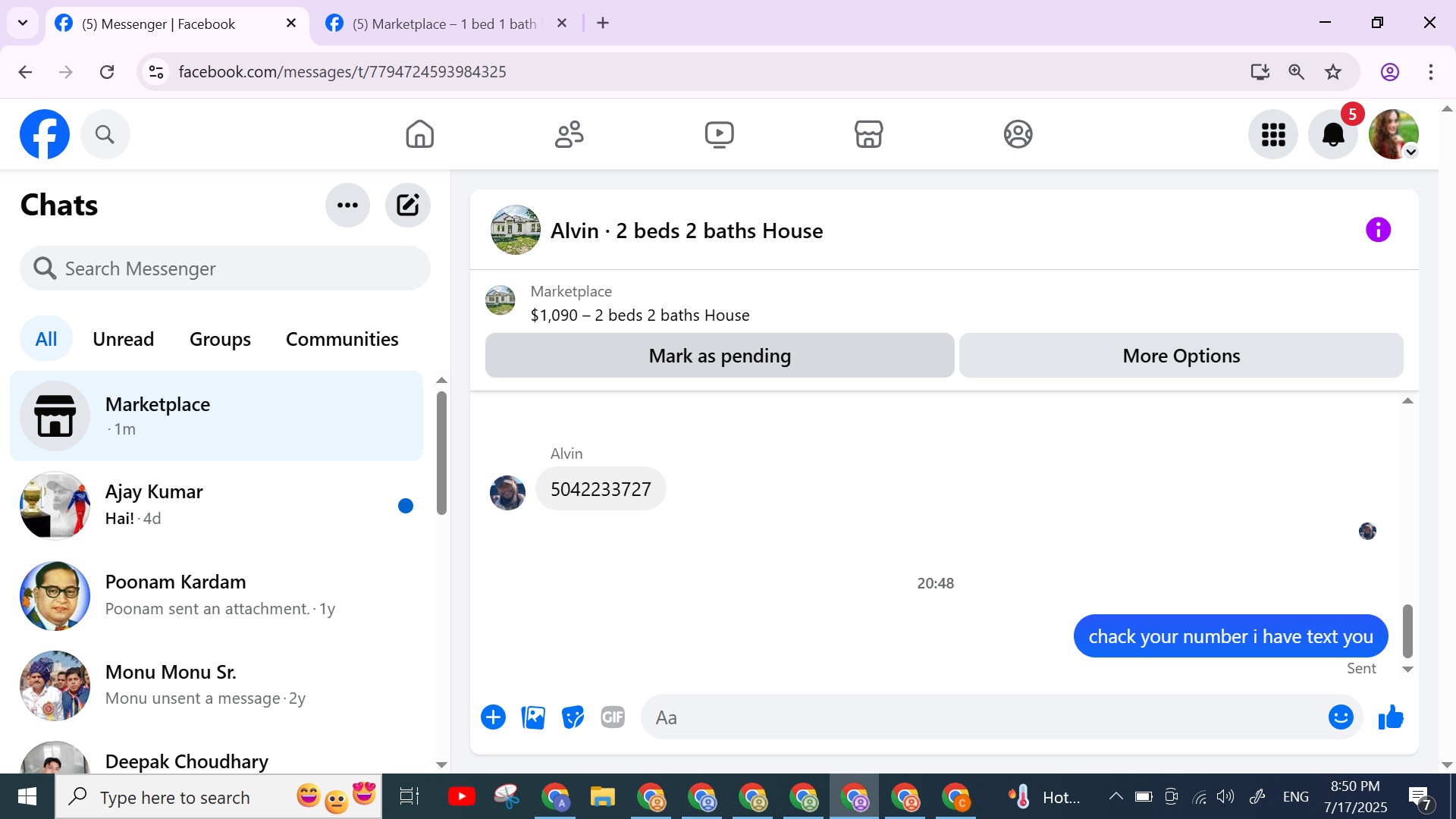Reload the current page
The height and width of the screenshot is (819, 1456).
click(107, 72)
